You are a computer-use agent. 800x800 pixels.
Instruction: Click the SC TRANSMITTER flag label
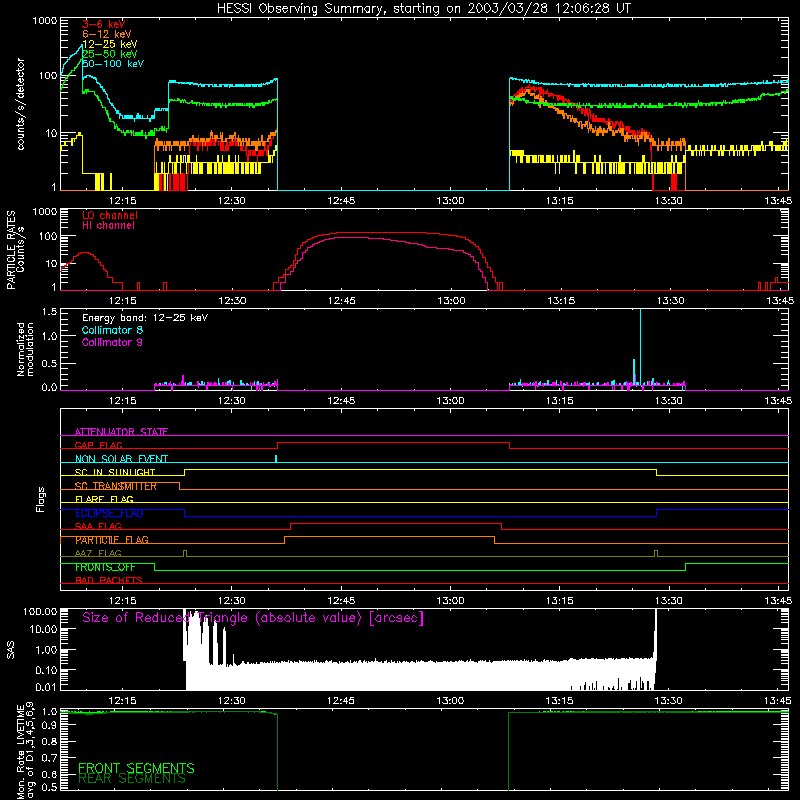point(116,486)
